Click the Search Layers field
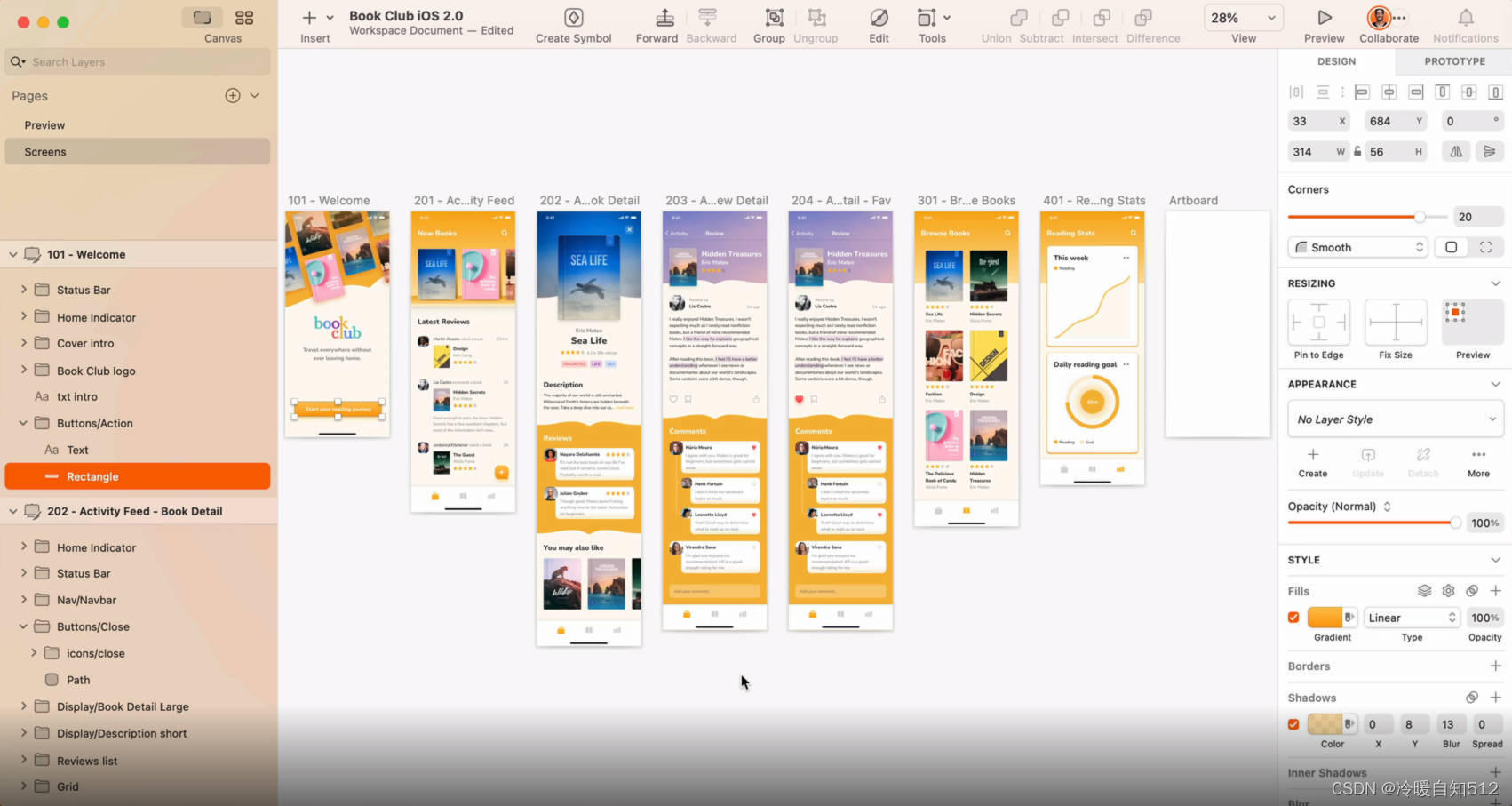Viewport: 1512px width, 806px height. [138, 61]
